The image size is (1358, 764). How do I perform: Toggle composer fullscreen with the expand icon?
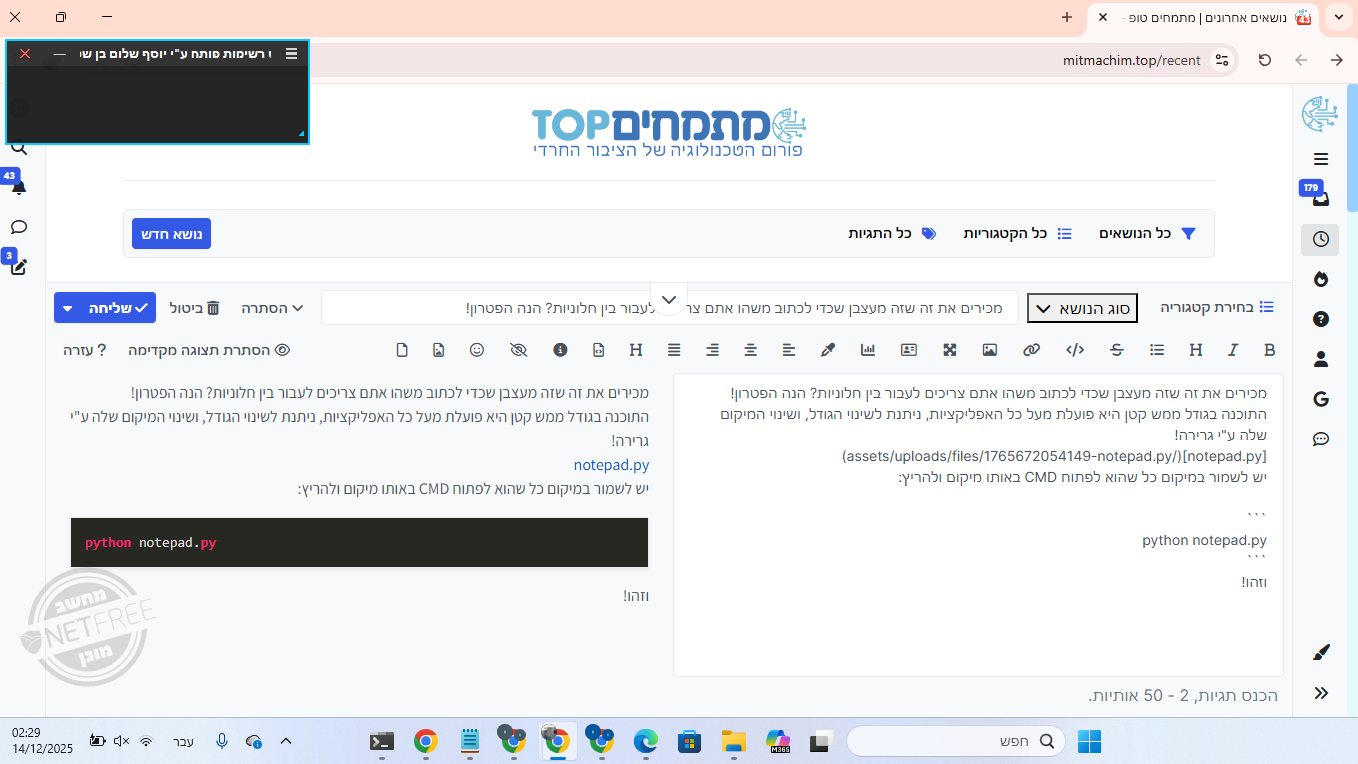point(949,350)
